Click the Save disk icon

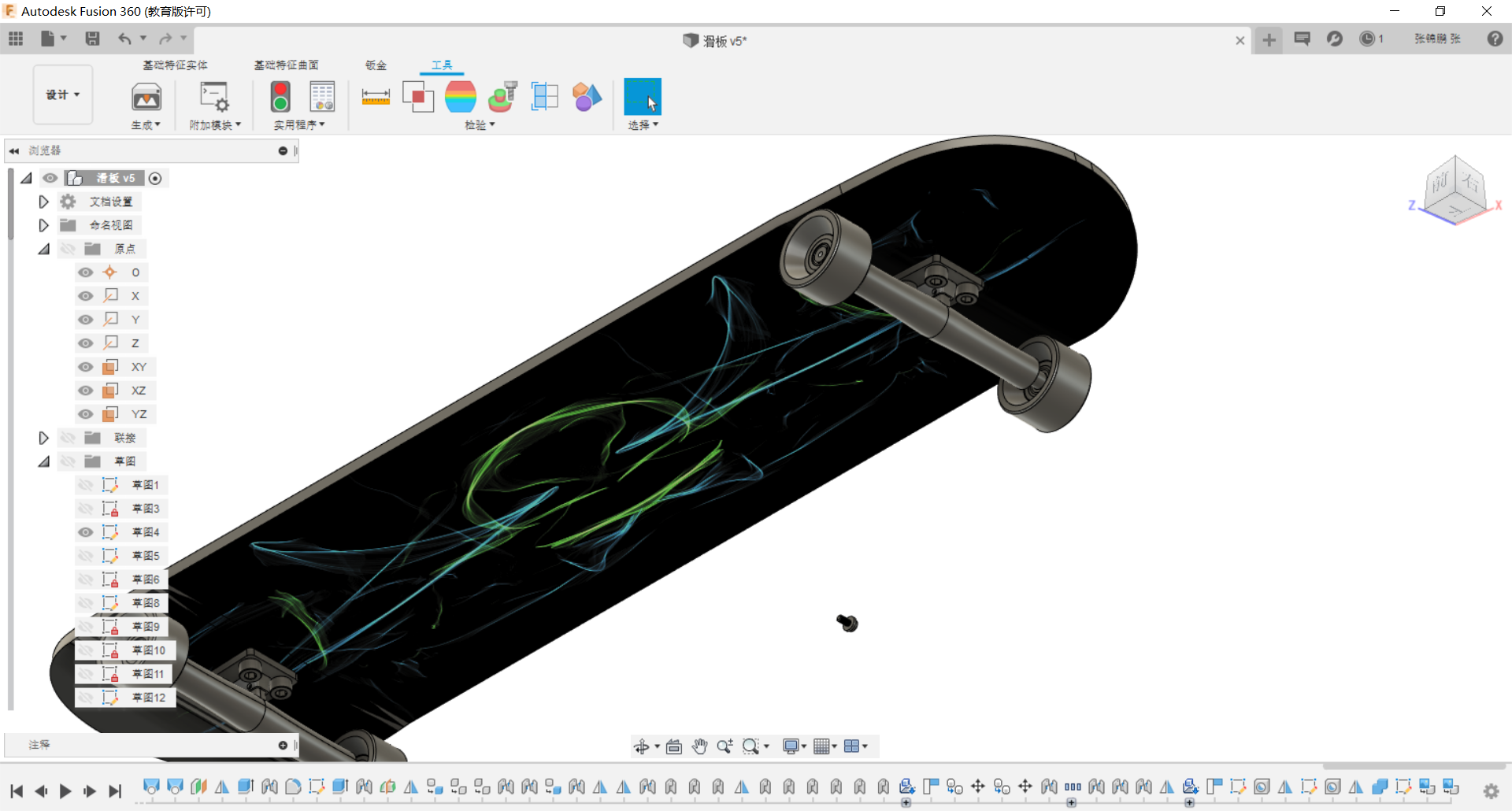[x=92, y=39]
